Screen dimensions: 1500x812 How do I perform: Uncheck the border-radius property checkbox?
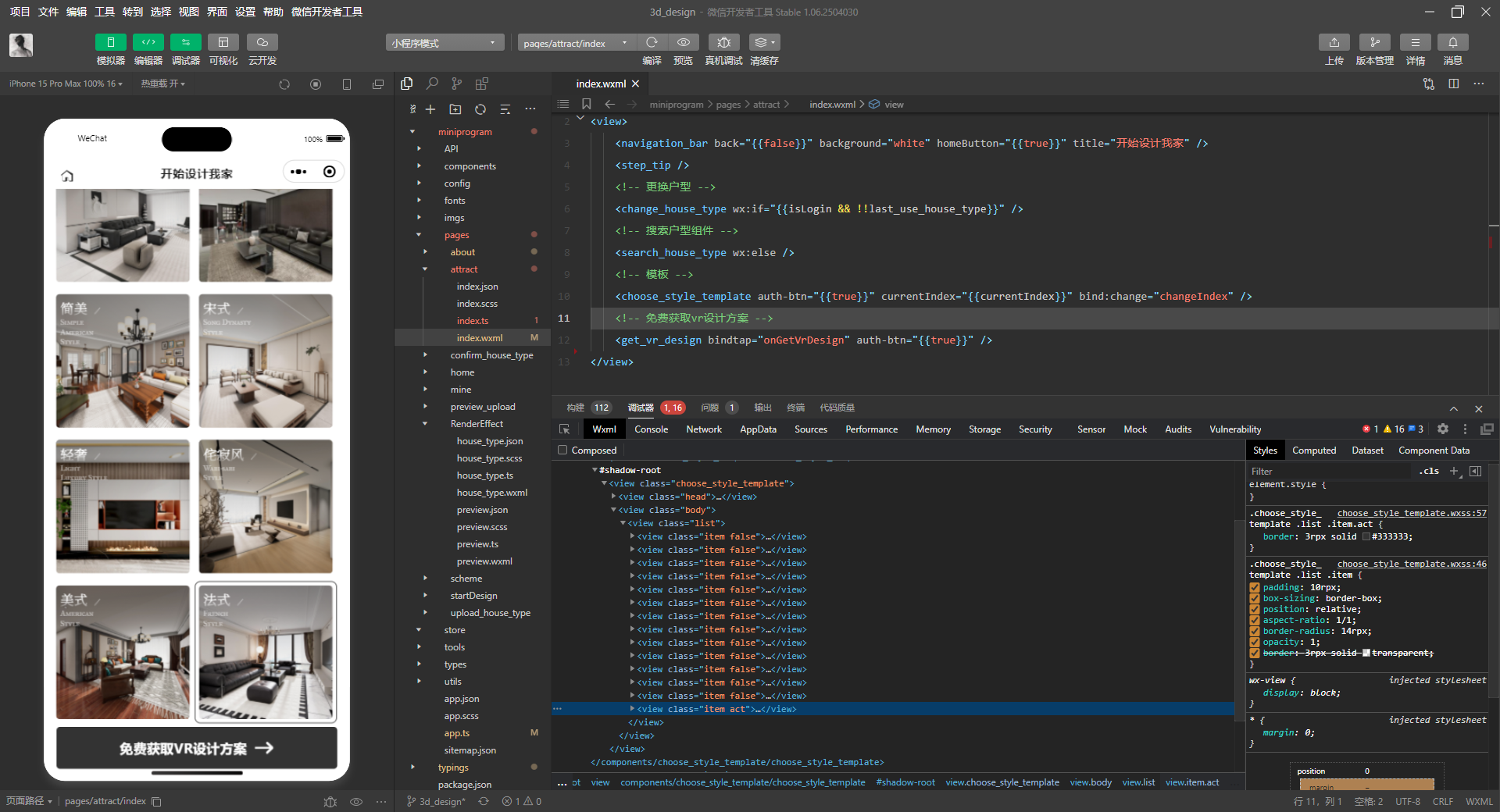click(x=1255, y=632)
